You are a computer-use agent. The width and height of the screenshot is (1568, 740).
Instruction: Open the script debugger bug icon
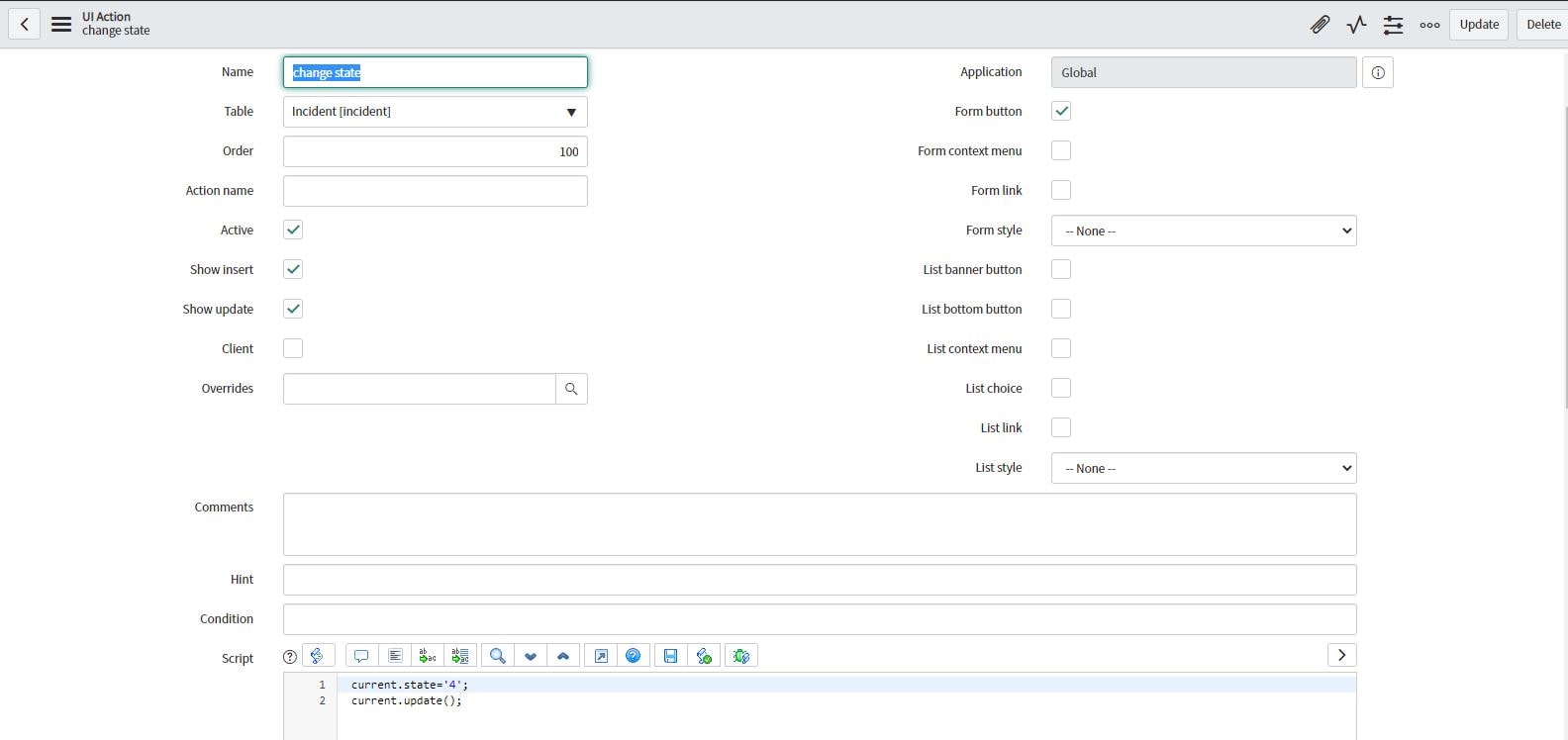click(x=741, y=656)
